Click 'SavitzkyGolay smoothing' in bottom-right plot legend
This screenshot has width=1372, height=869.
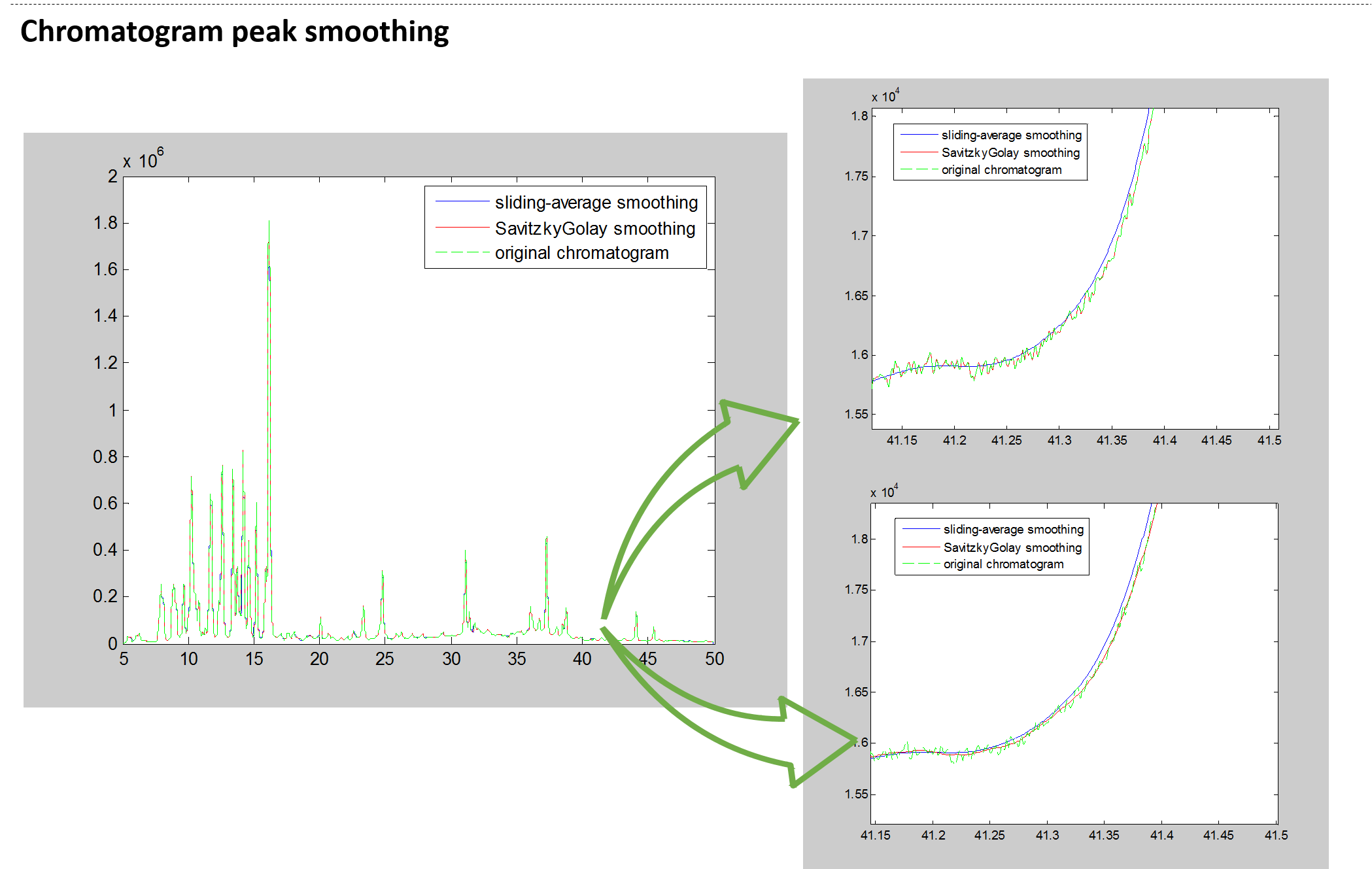[x=1012, y=548]
